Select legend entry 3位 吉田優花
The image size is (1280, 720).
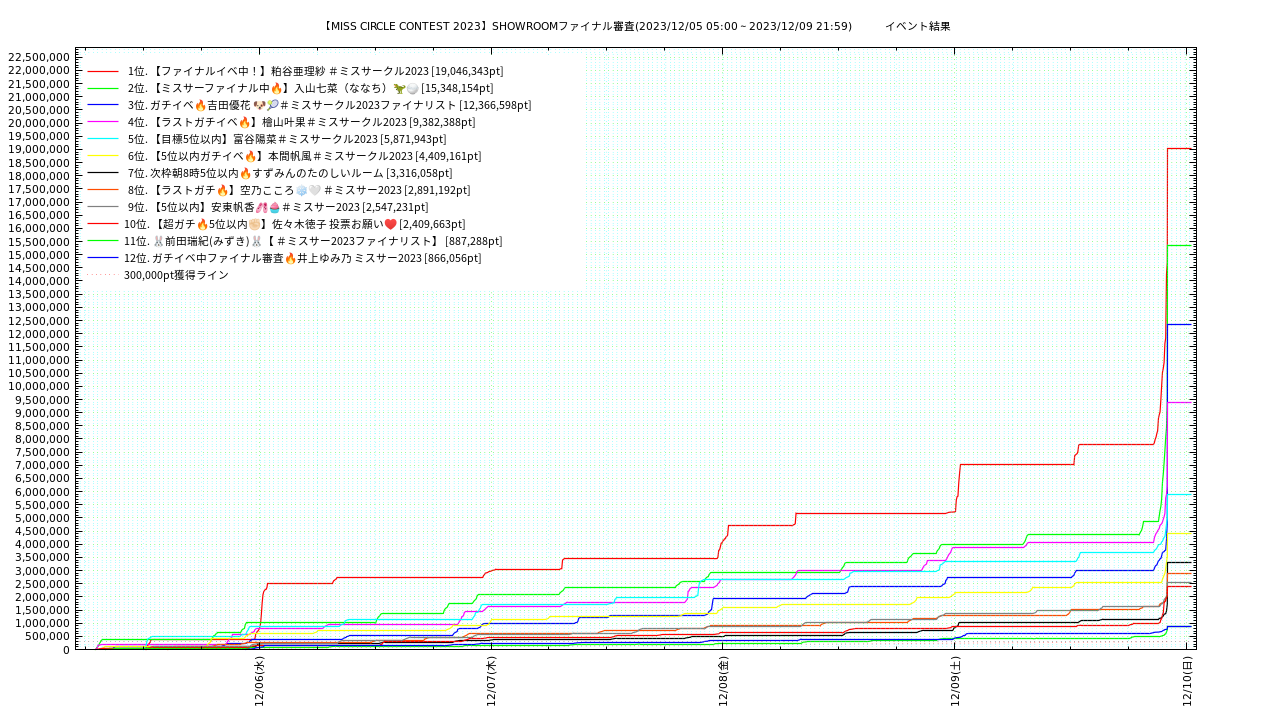tap(329, 105)
